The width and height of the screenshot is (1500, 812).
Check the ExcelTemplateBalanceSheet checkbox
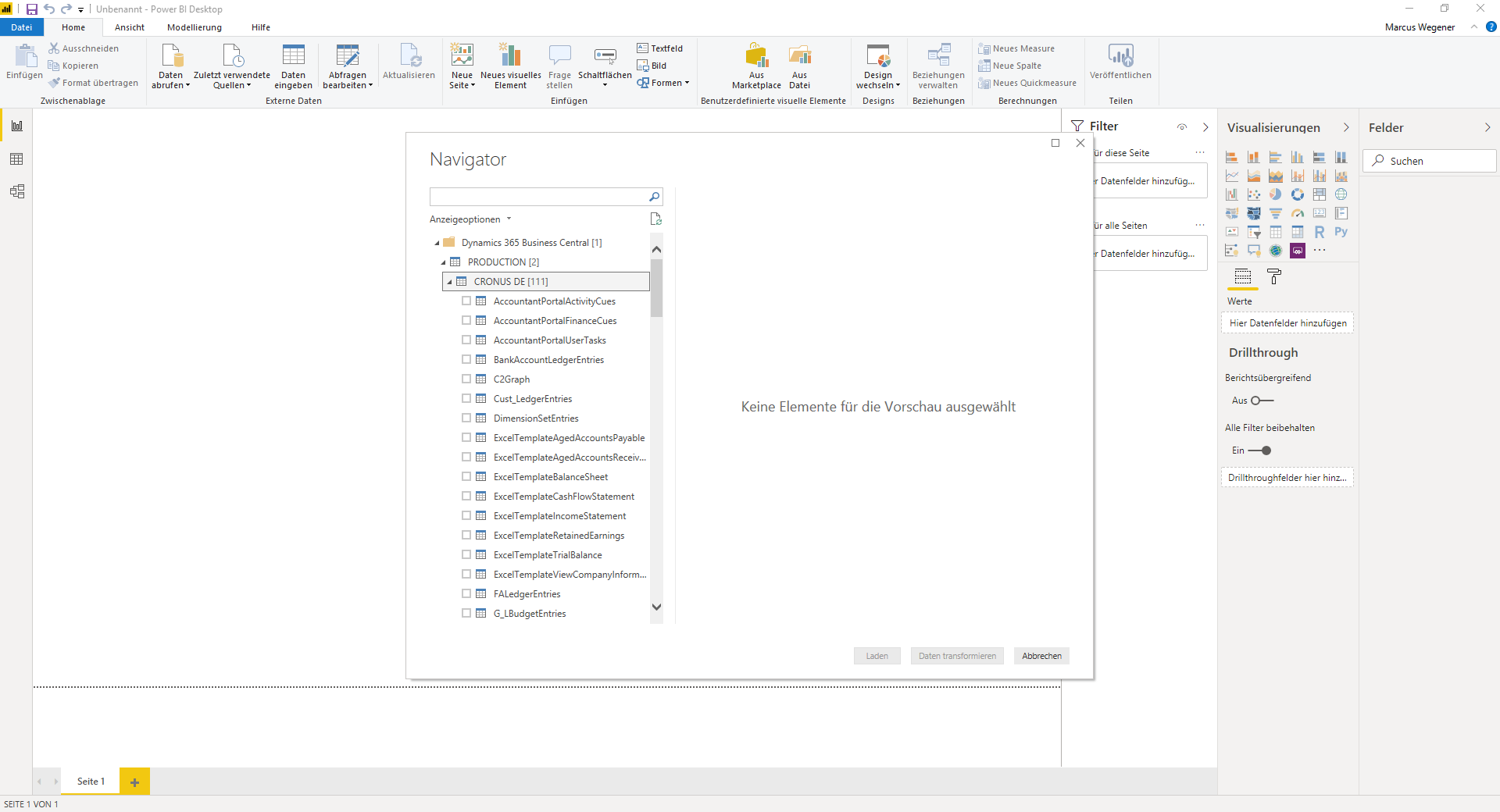click(x=466, y=476)
